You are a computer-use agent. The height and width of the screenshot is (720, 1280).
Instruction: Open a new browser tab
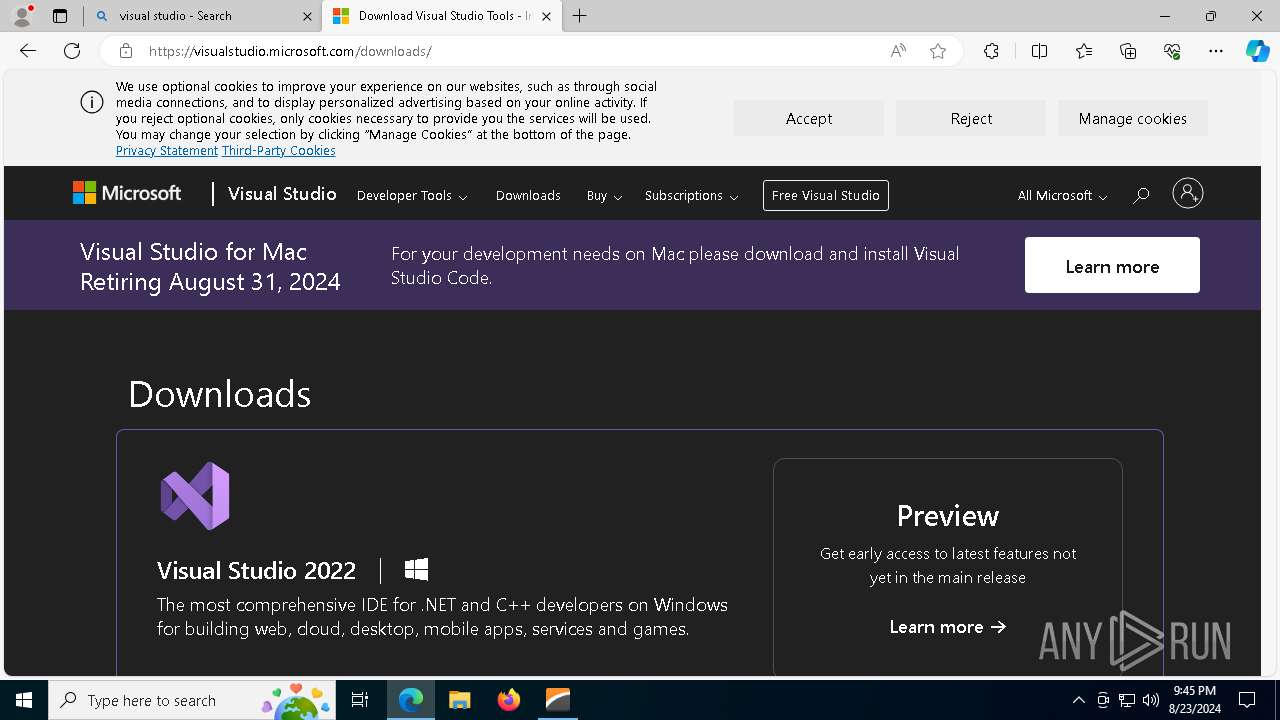click(x=580, y=16)
